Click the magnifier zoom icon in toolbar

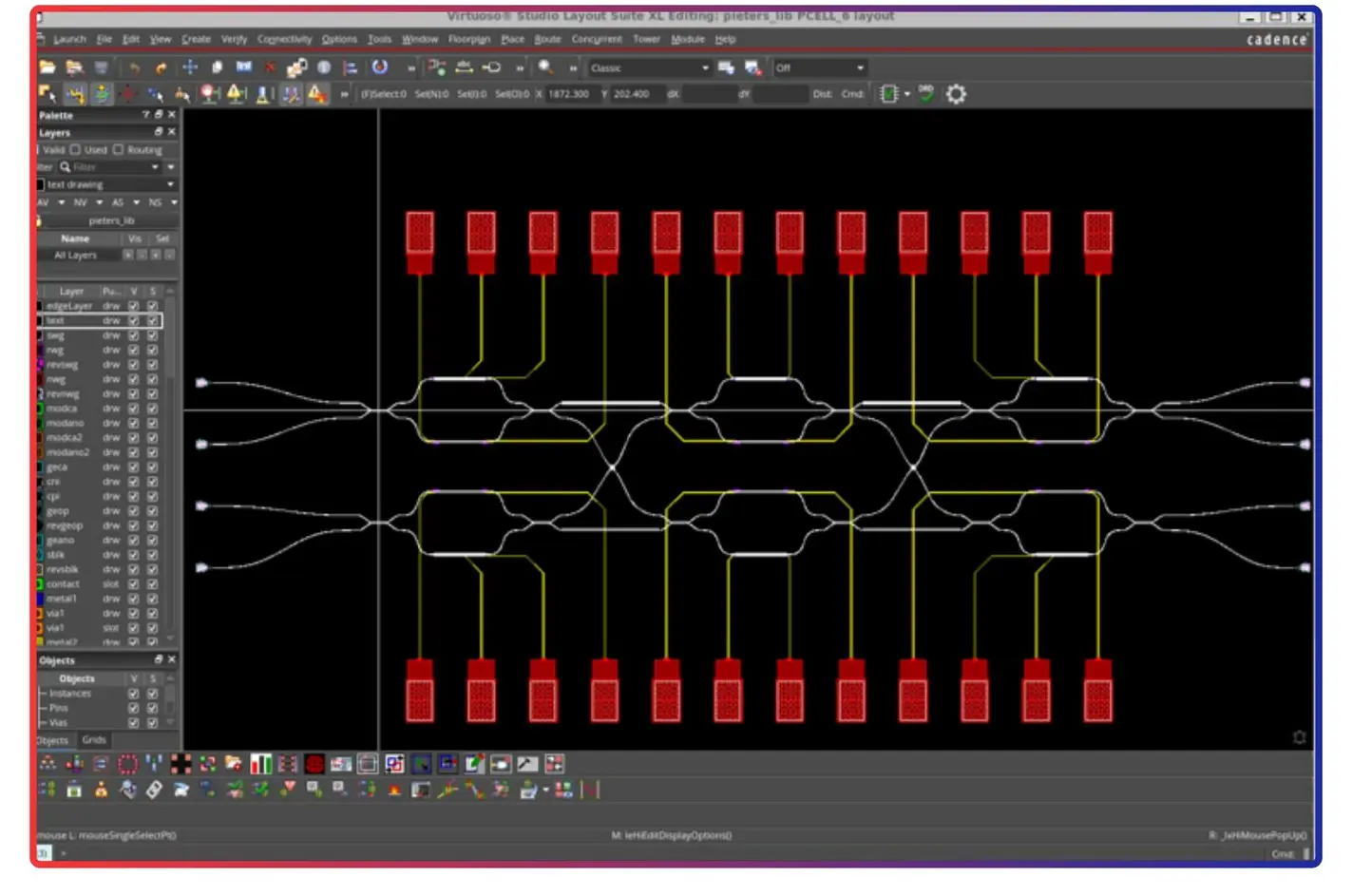coord(545,67)
